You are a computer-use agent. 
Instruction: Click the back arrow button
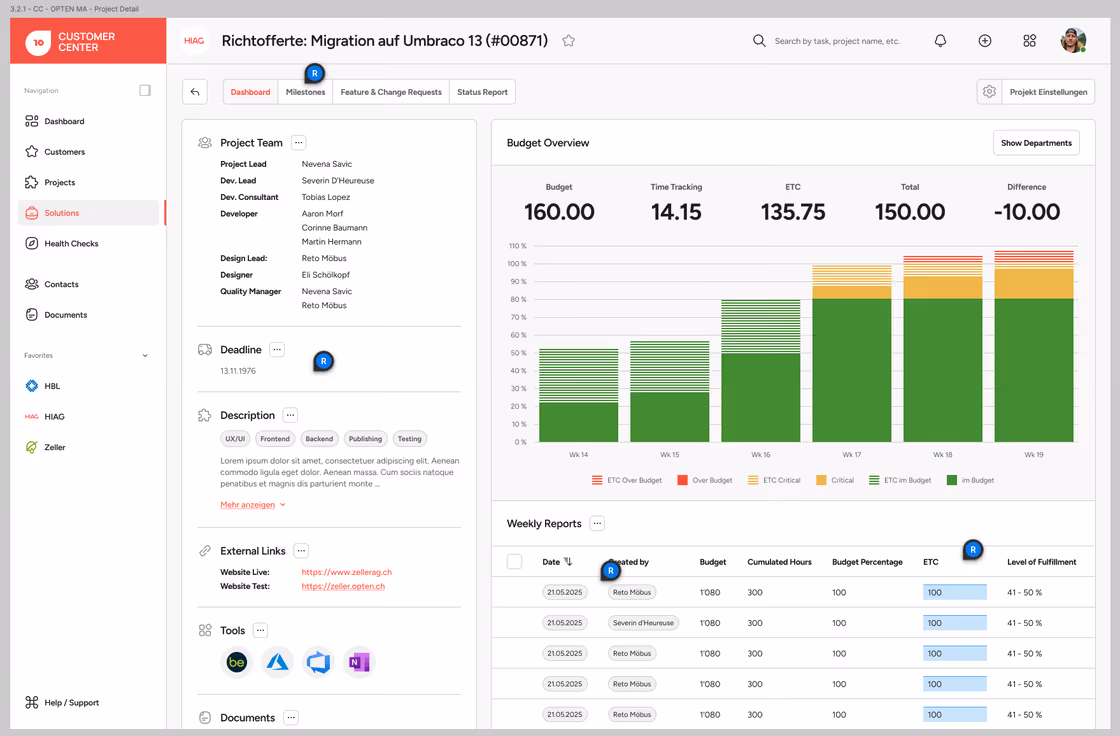195,92
